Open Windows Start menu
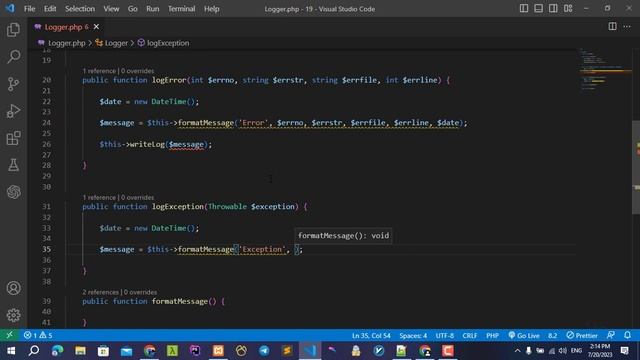 11,351
